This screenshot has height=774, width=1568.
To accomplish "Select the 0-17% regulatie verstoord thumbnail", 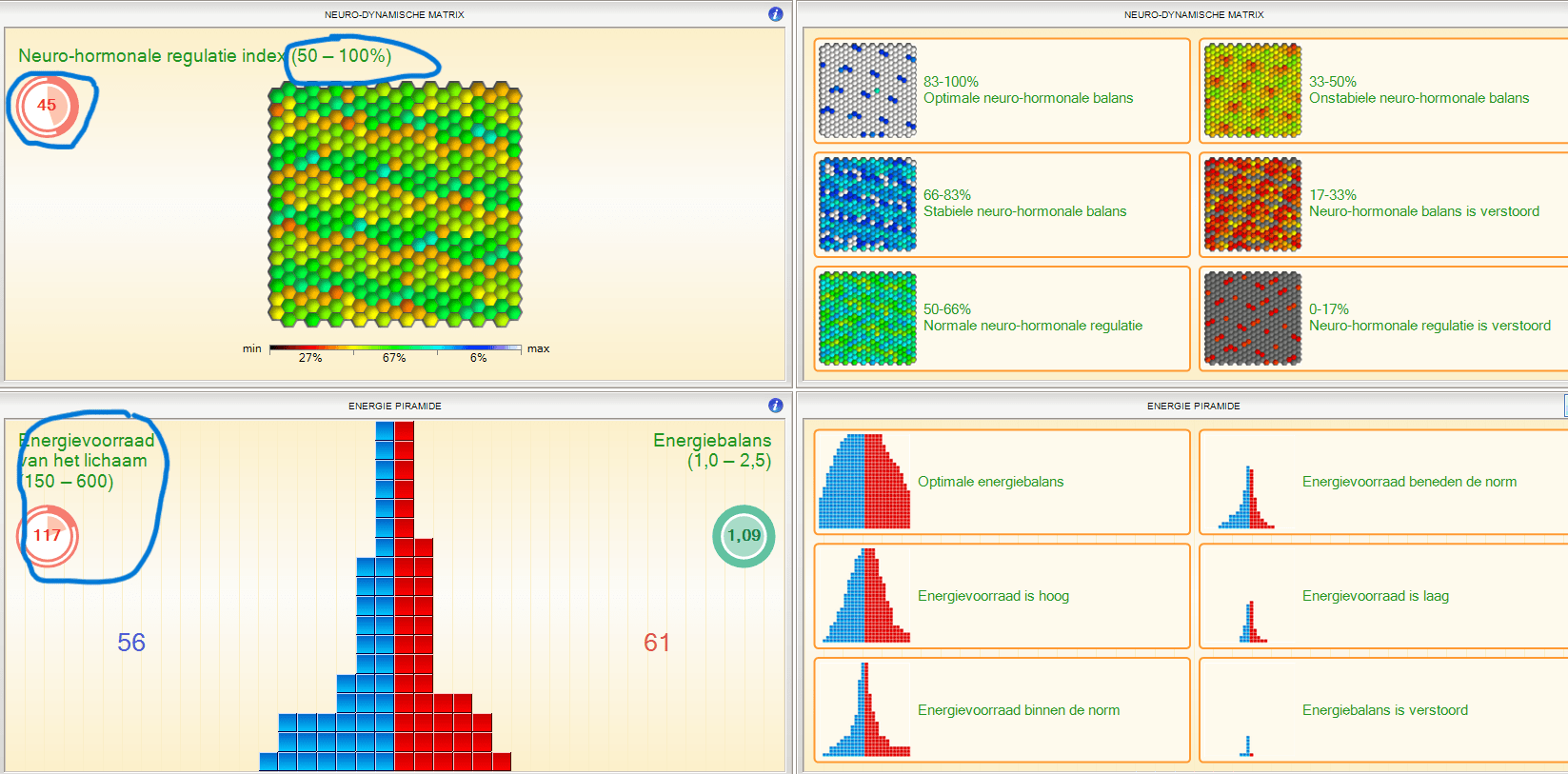I will (x=1252, y=318).
